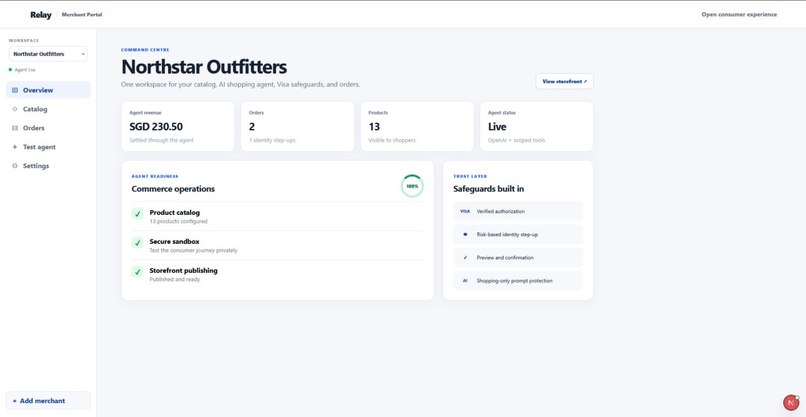The image size is (806, 417).
Task: Click the VISA logo beside Verified authorization
Action: (x=465, y=211)
